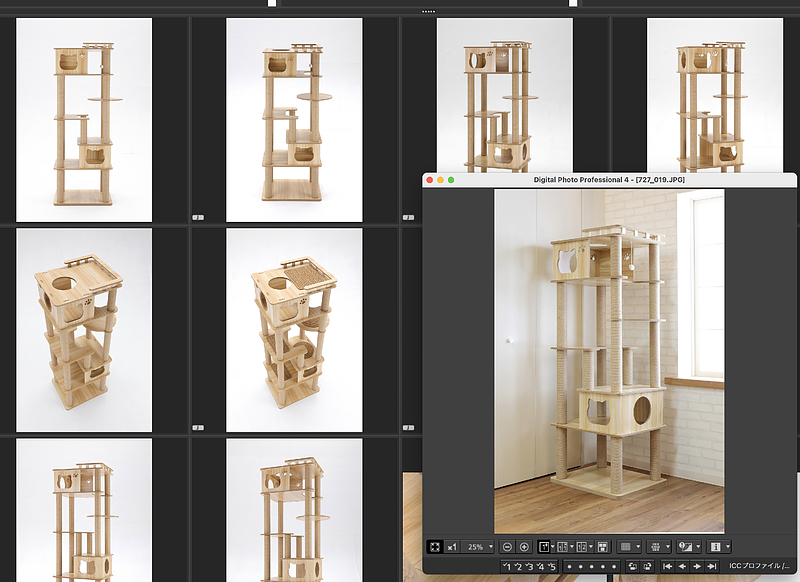The image size is (800, 582).
Task: Apply check mark 1 to image
Action: (x=507, y=567)
